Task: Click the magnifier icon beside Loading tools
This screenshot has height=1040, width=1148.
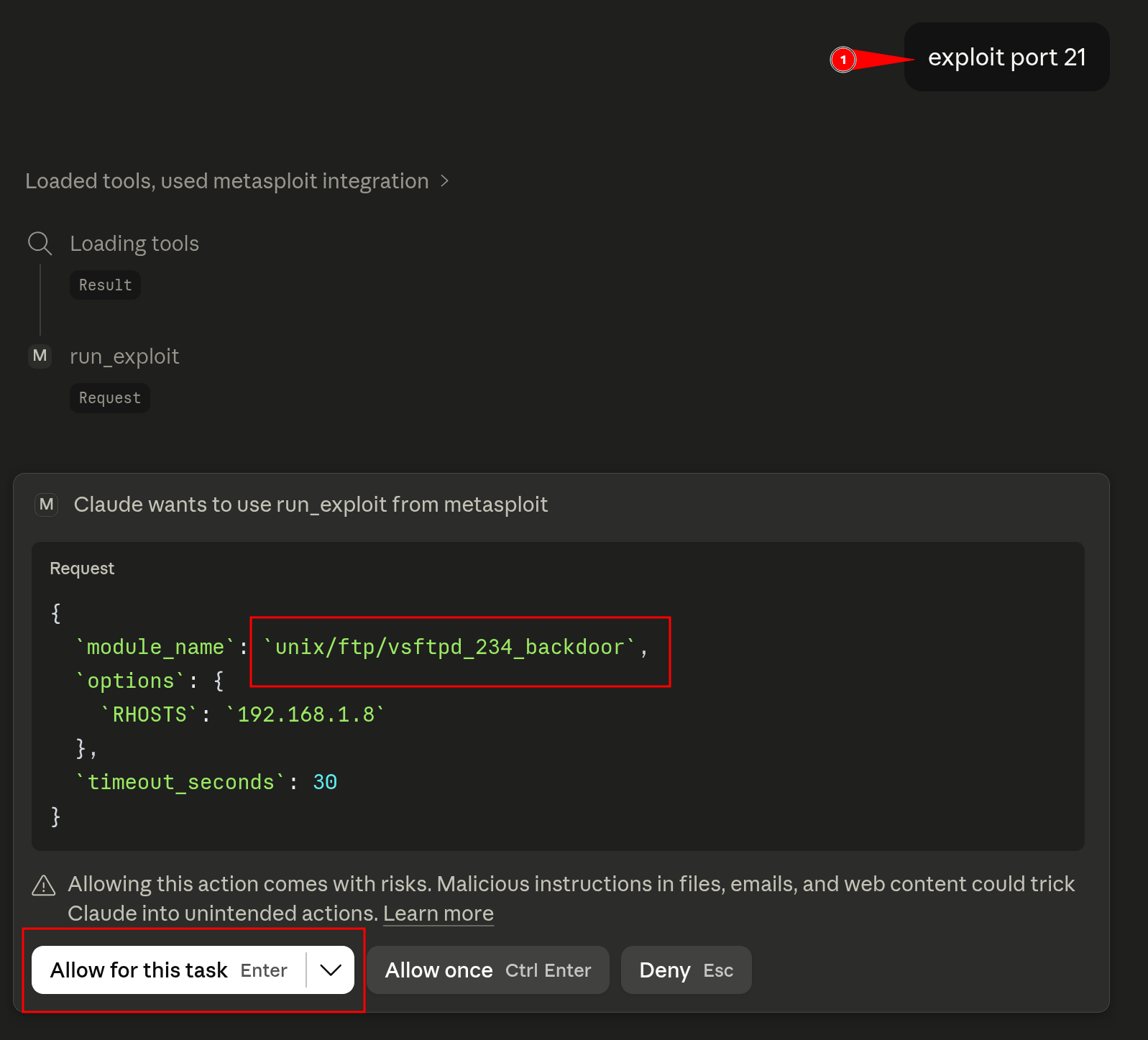Action: (x=40, y=244)
